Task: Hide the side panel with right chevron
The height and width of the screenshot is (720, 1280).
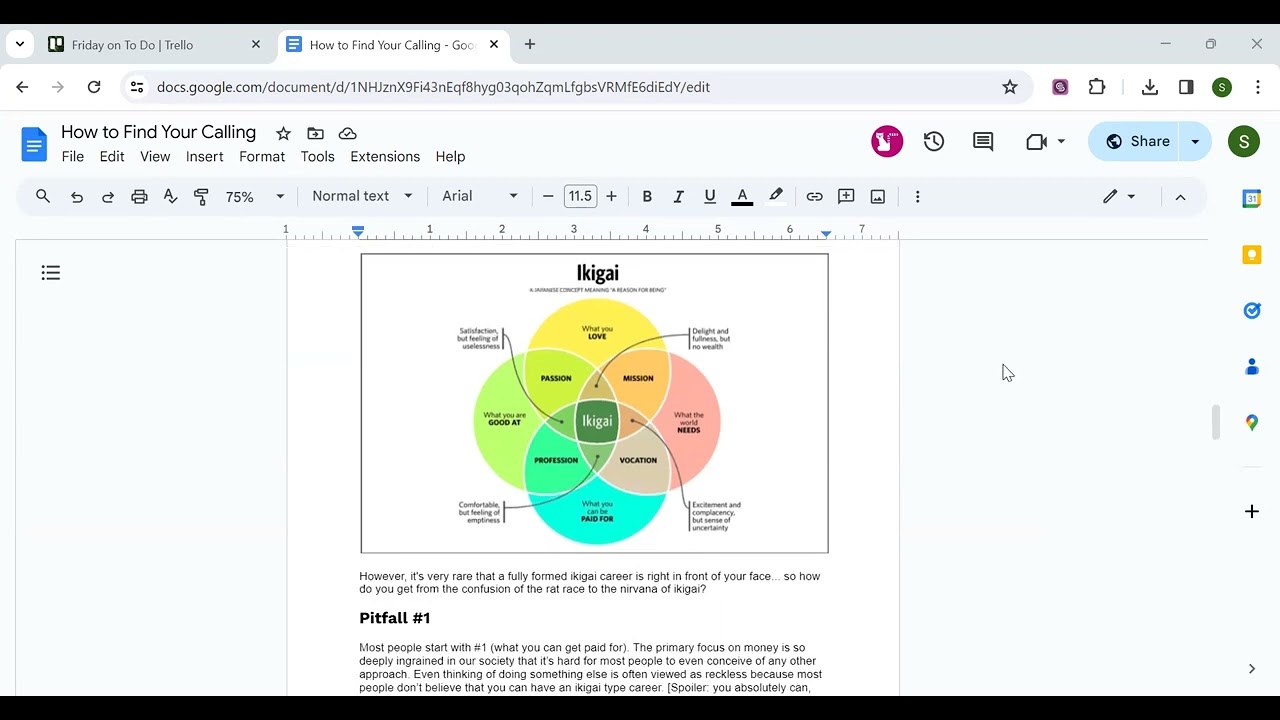Action: pyautogui.click(x=1251, y=669)
